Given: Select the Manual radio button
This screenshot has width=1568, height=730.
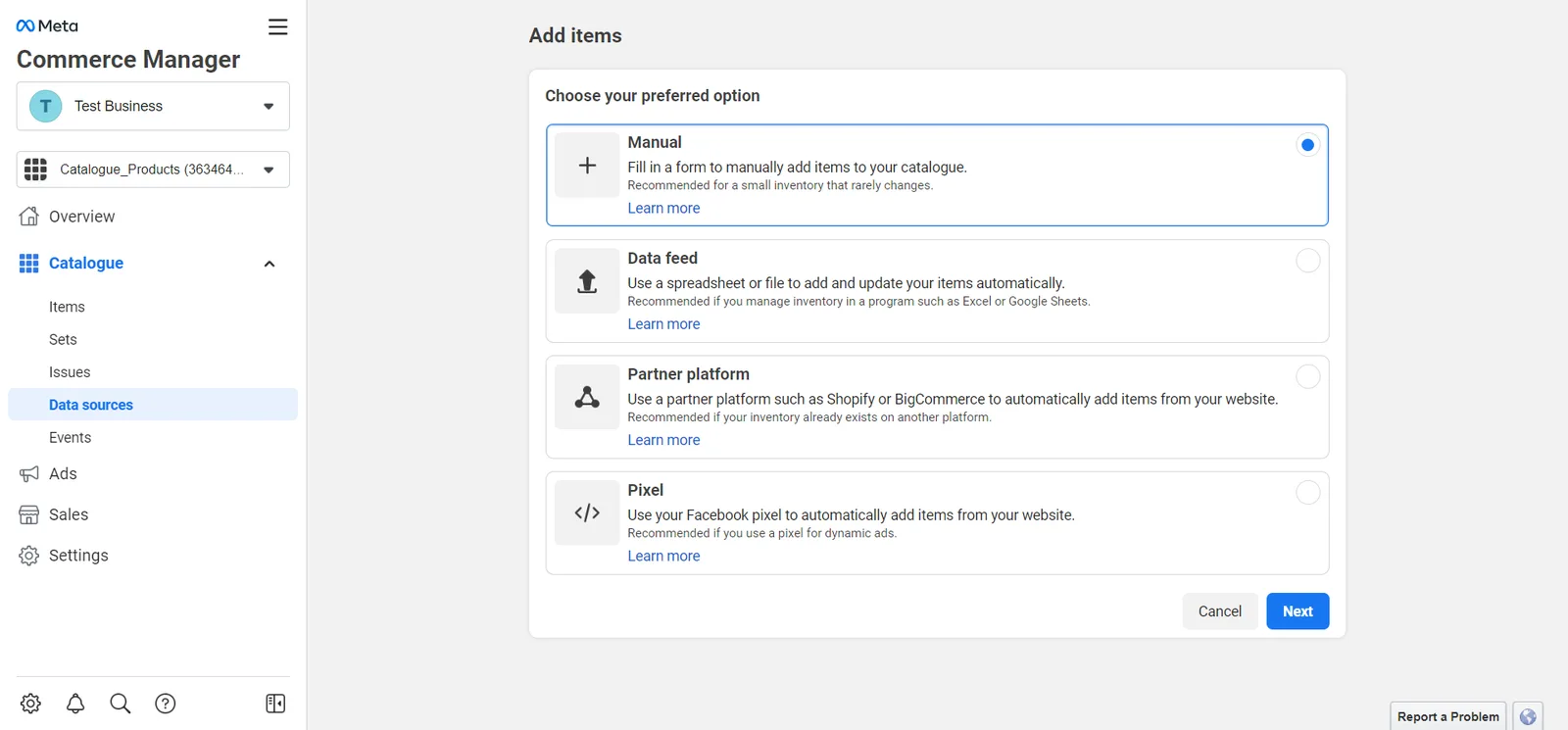Looking at the screenshot, I should pyautogui.click(x=1307, y=145).
